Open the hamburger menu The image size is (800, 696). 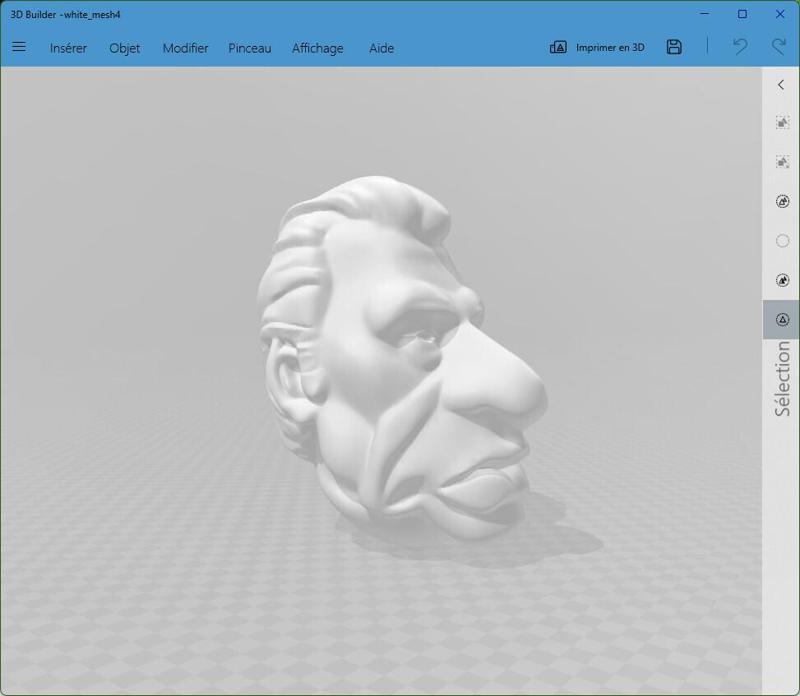click(19, 47)
